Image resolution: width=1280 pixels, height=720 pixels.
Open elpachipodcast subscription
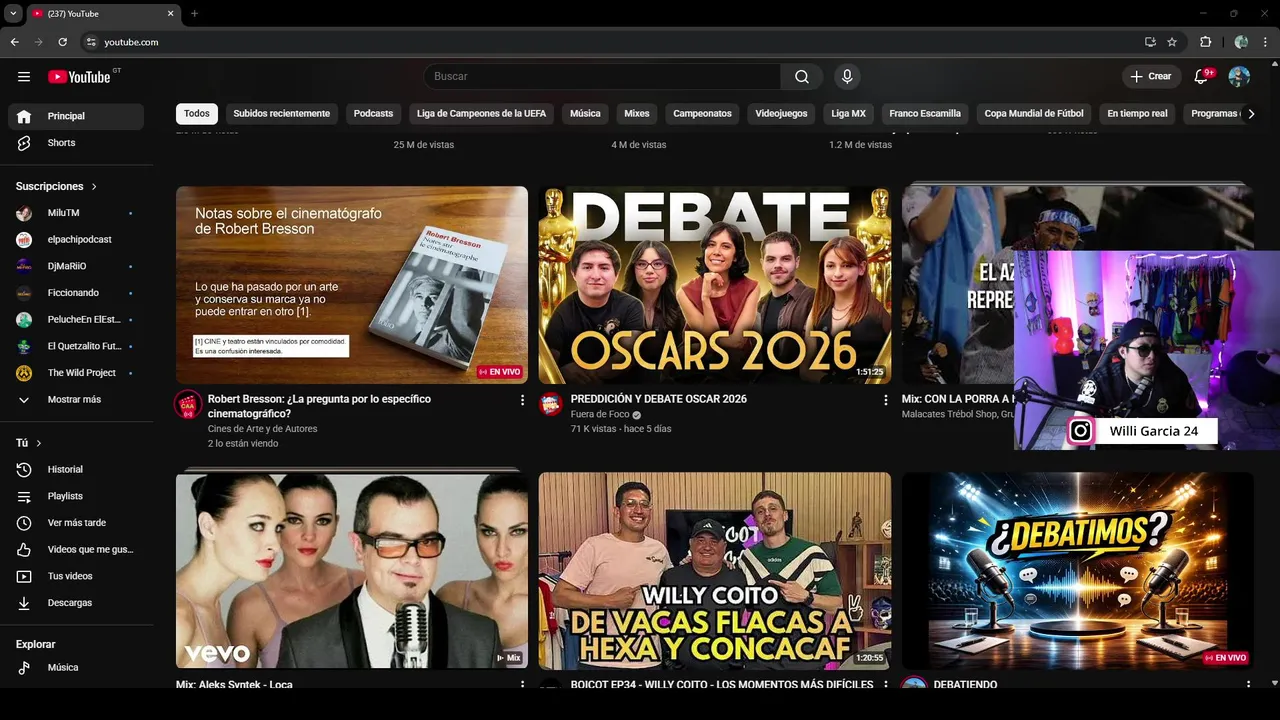[76, 240]
